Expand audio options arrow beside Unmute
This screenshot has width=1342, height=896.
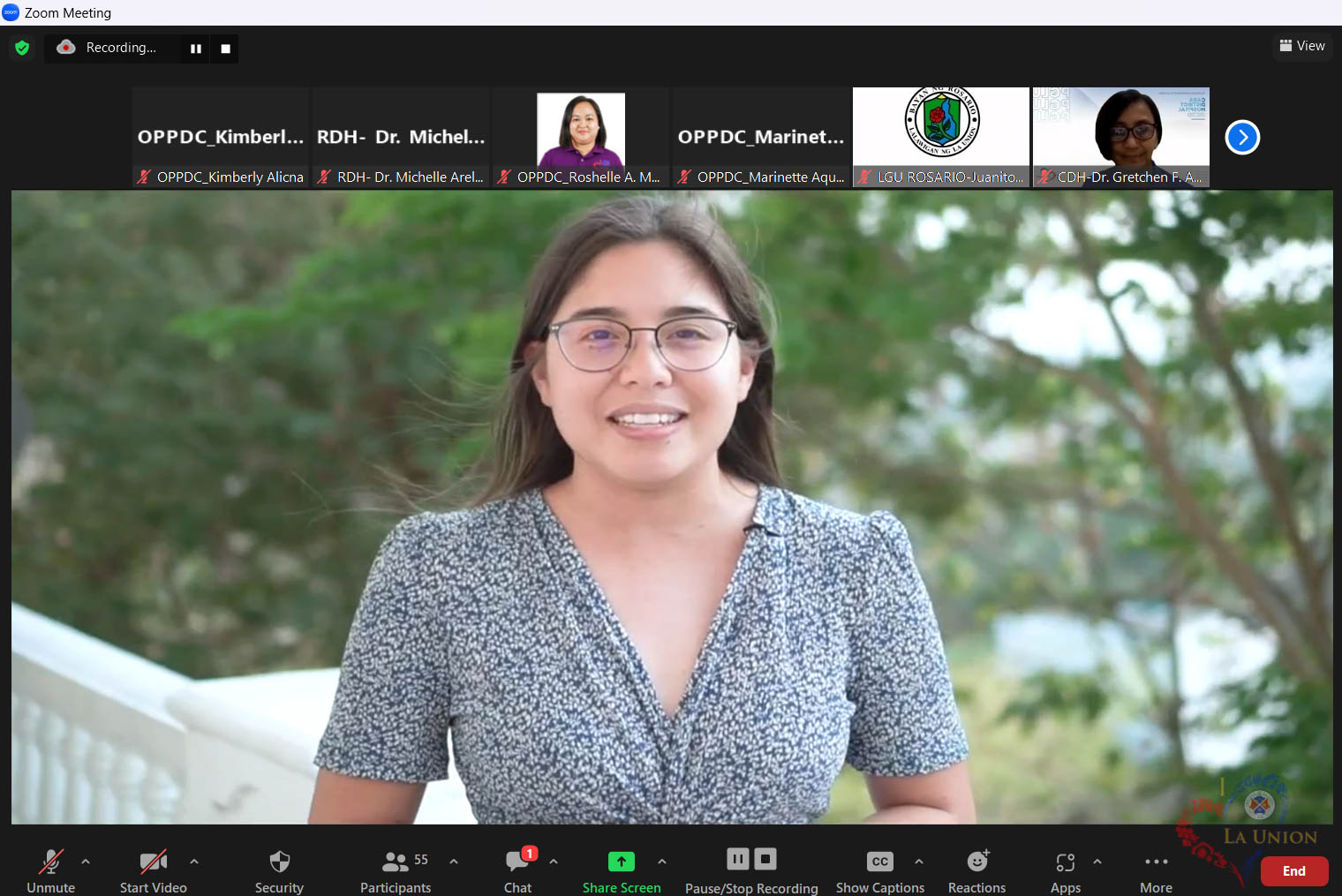[86, 861]
